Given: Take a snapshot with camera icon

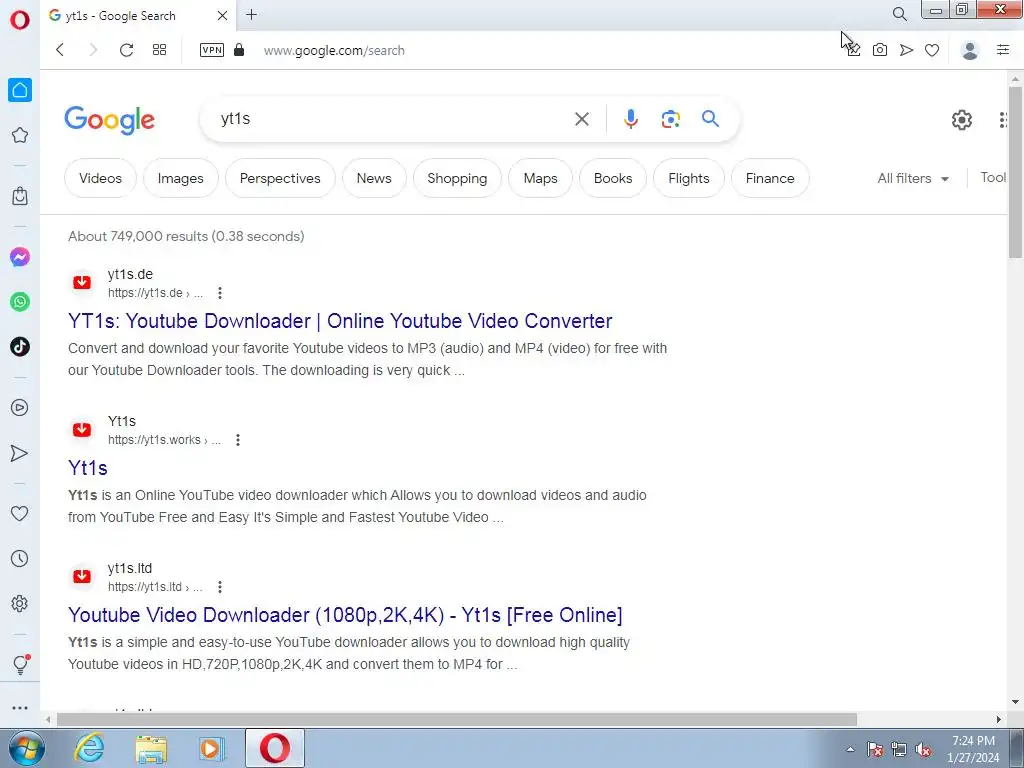Looking at the screenshot, I should (x=880, y=50).
